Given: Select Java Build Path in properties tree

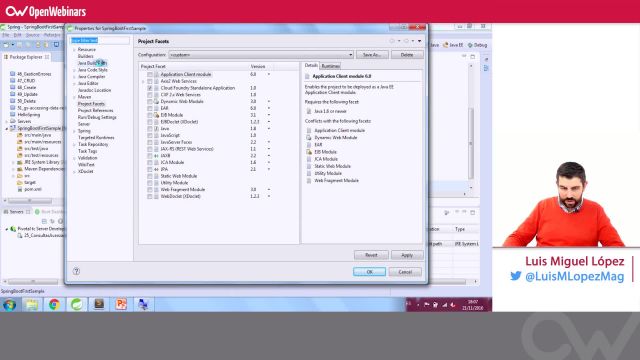Looking at the screenshot, I should pyautogui.click(x=92, y=63).
